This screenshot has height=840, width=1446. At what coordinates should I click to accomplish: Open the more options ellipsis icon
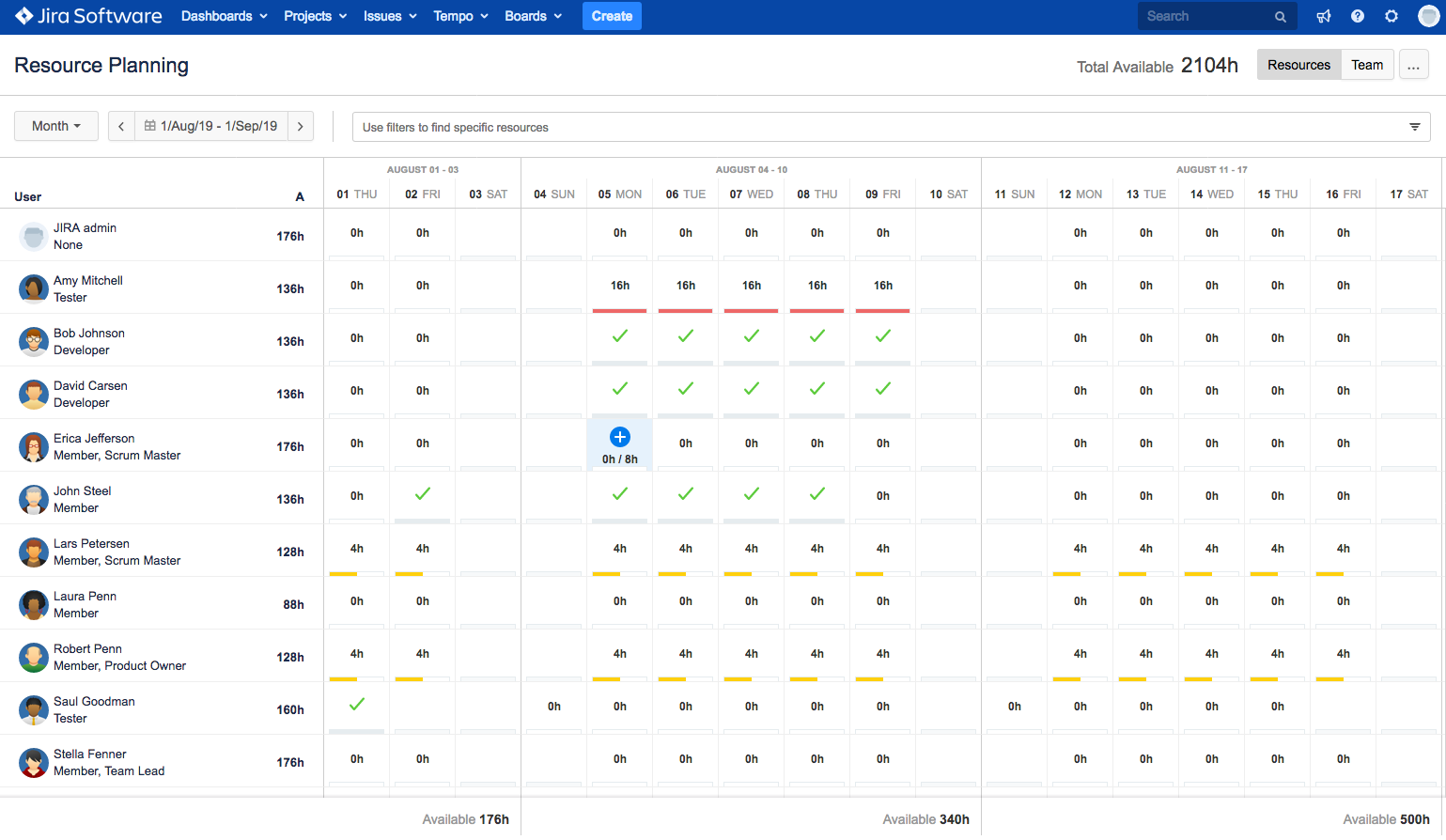point(1413,64)
